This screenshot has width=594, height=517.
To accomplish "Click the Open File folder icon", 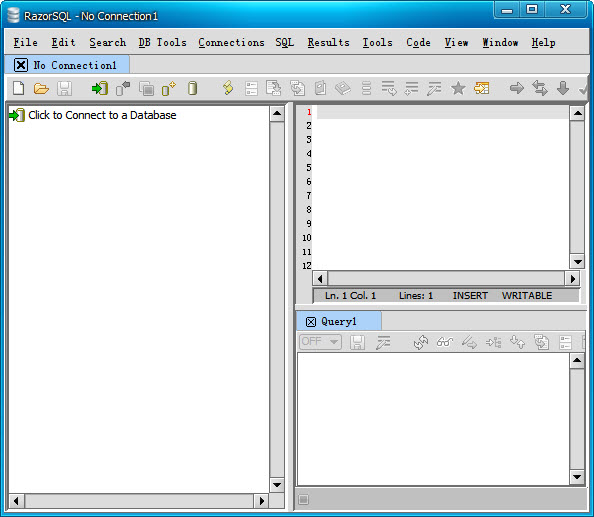I will click(x=41, y=89).
